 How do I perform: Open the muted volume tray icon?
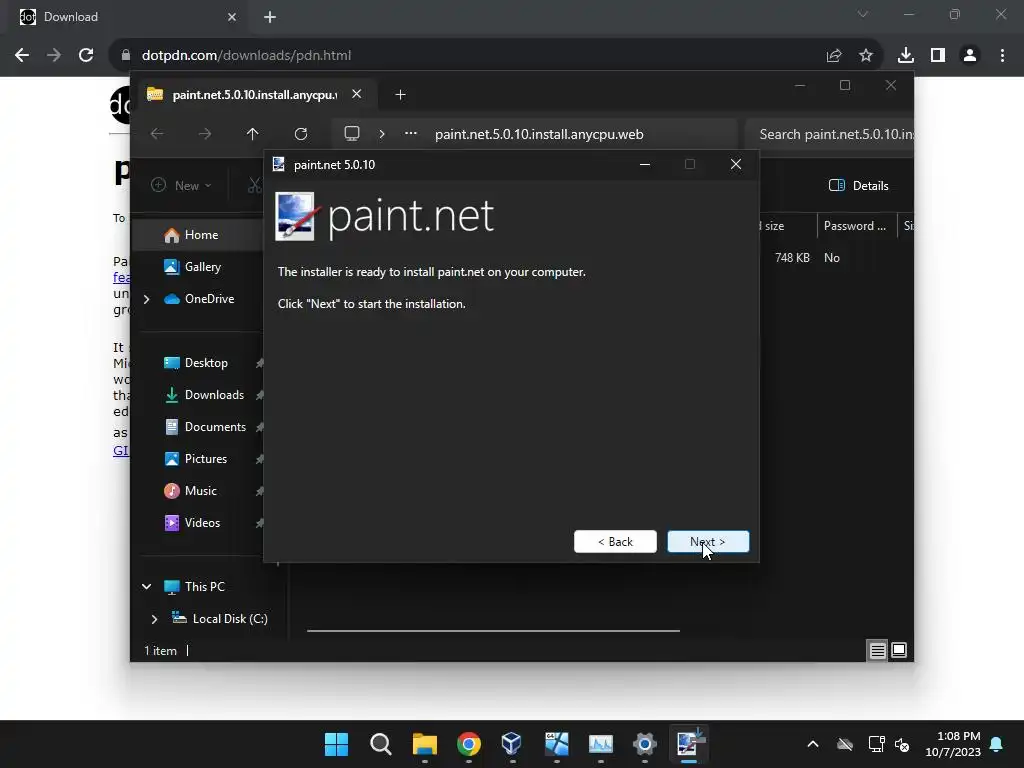point(902,744)
